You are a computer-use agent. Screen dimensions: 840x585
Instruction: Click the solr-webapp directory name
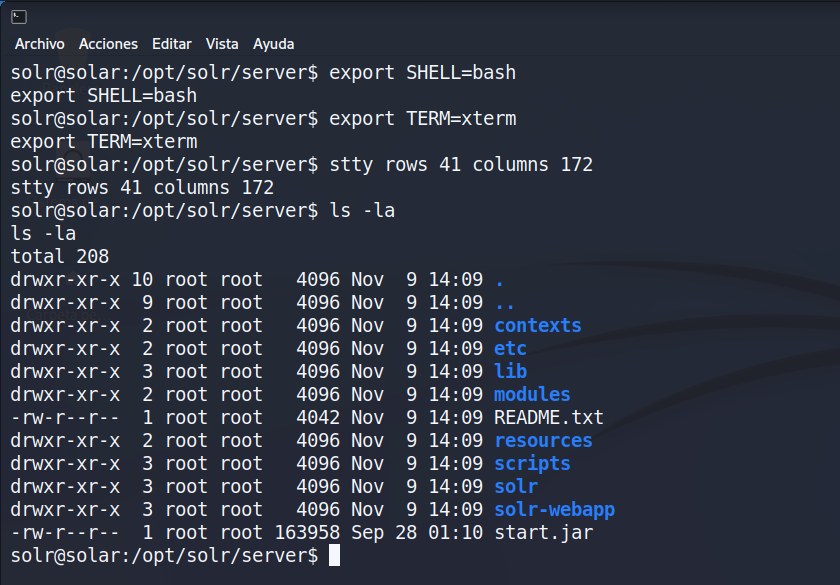[x=554, y=509]
